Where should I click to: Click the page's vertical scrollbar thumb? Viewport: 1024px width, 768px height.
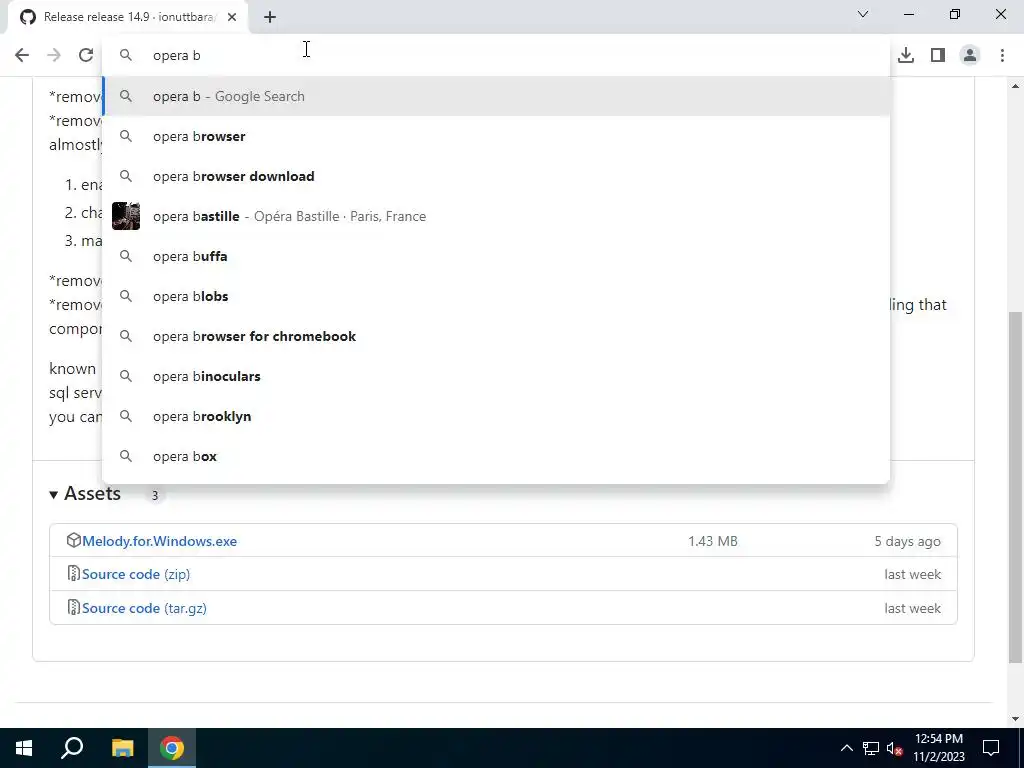[1015, 487]
